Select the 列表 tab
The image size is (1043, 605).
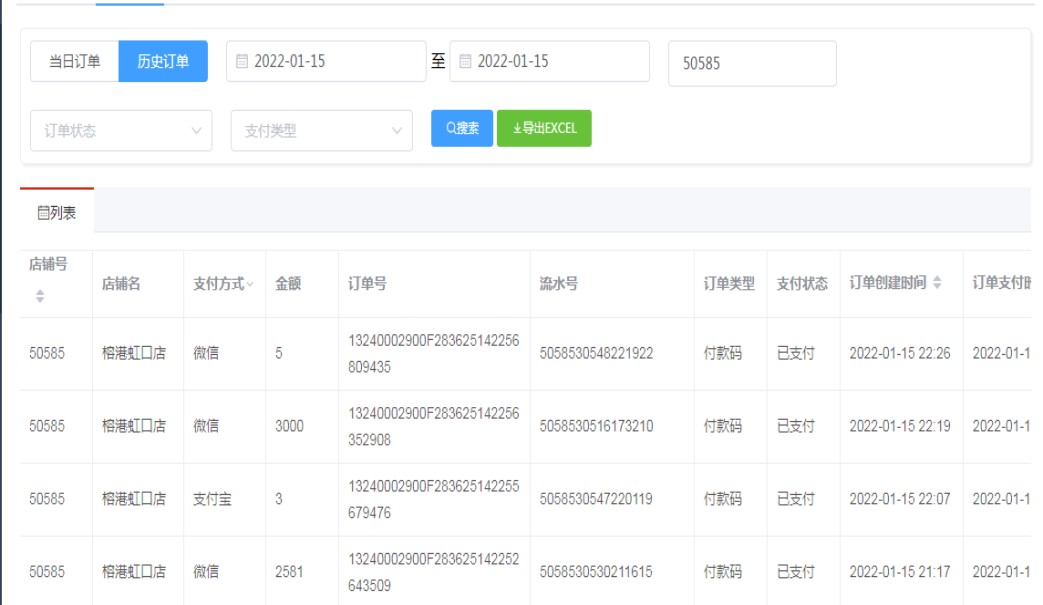57,212
